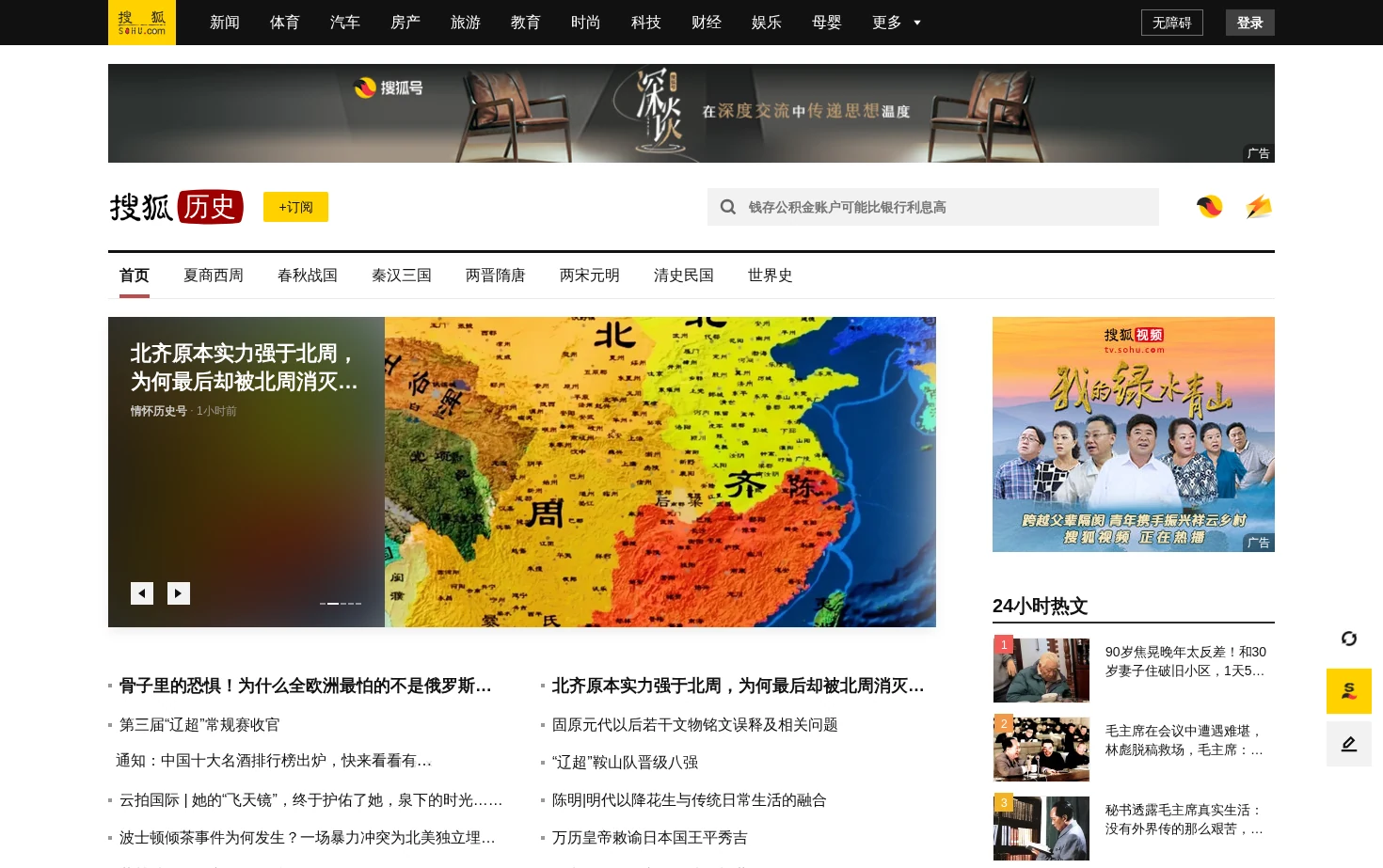1383x868 pixels.
Task: Go to next carousel slide
Action: (179, 593)
